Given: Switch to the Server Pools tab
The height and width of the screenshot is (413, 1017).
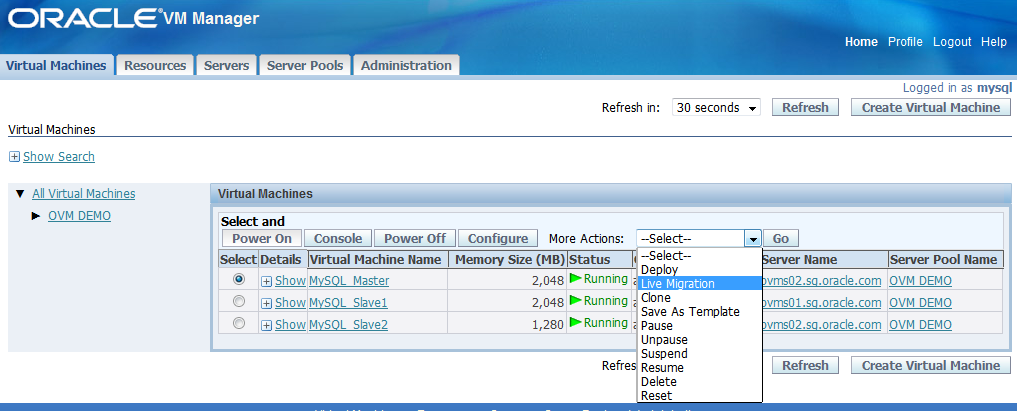Looking at the screenshot, I should coord(305,65).
